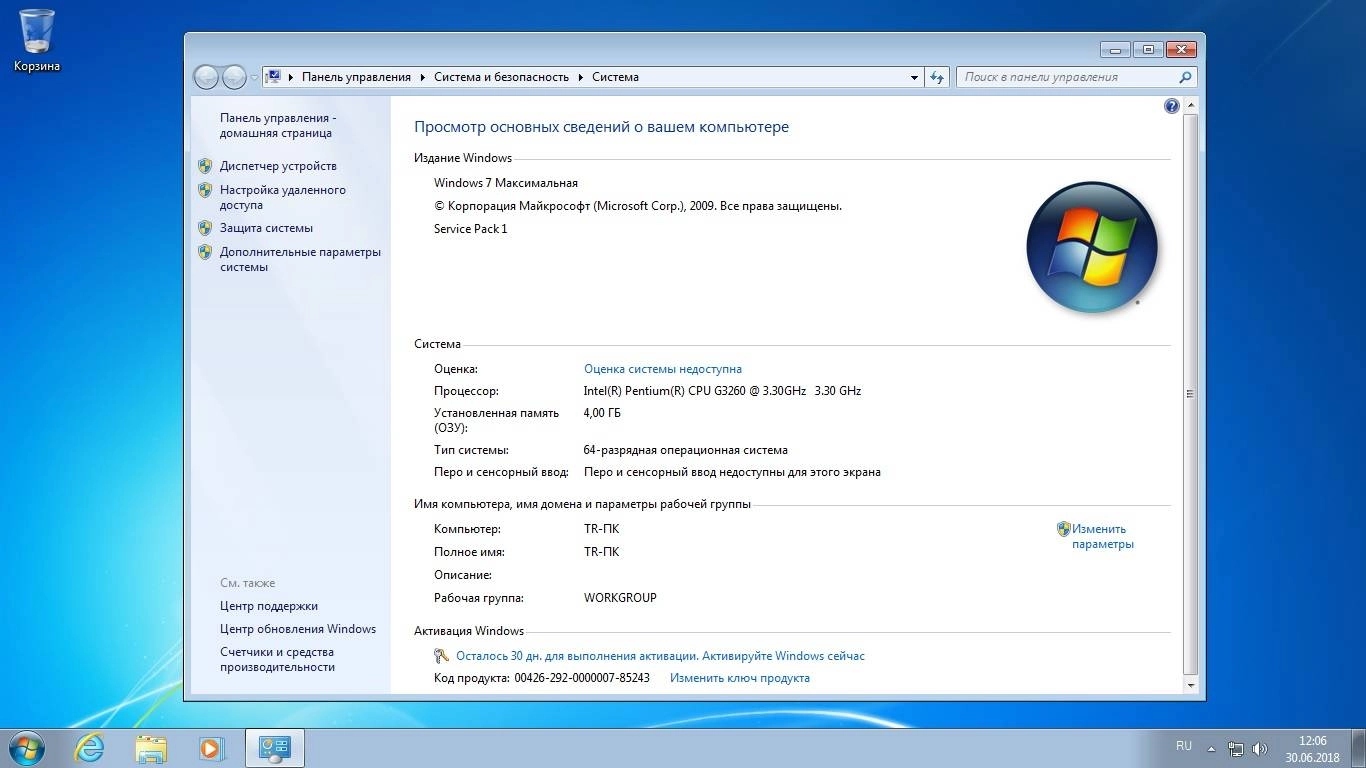The height and width of the screenshot is (768, 1366).
Task: Open the address bar history dropdown
Action: [x=914, y=77]
